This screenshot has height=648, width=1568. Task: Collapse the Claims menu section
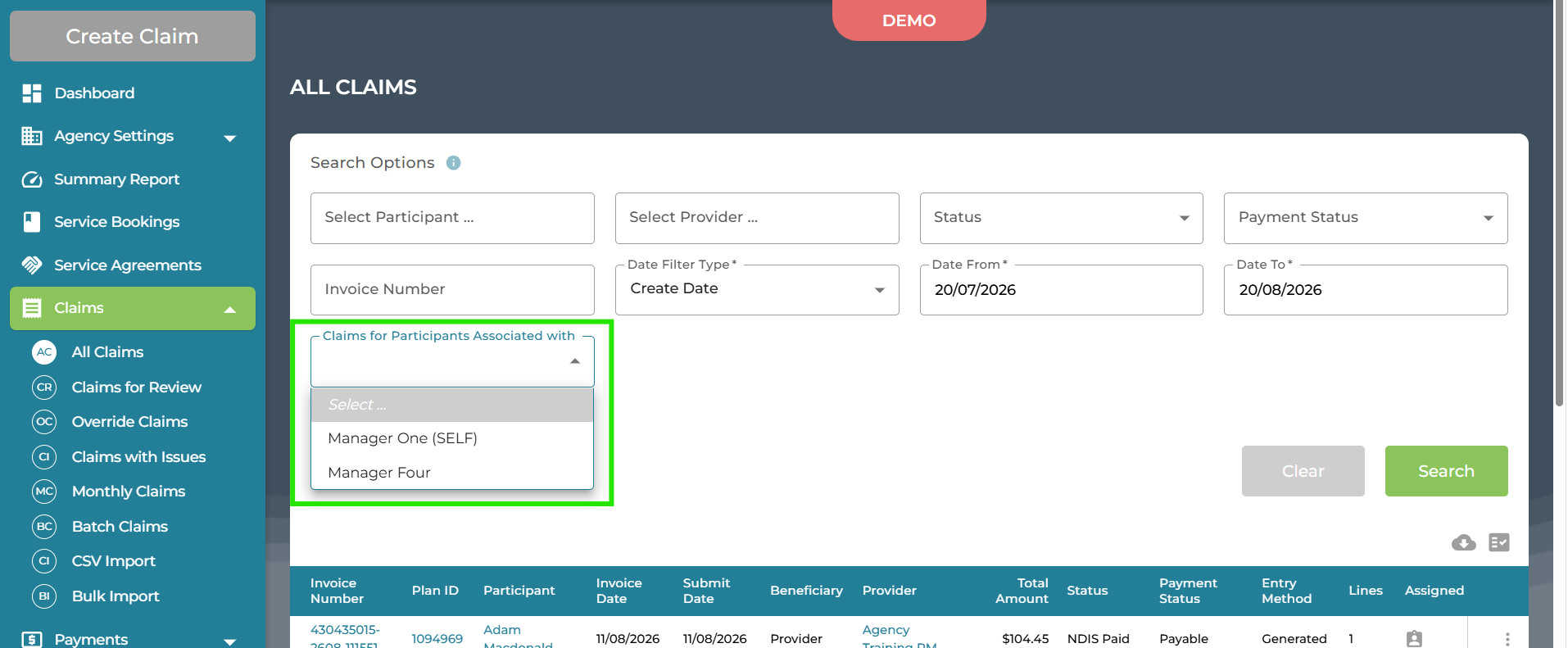230,310
